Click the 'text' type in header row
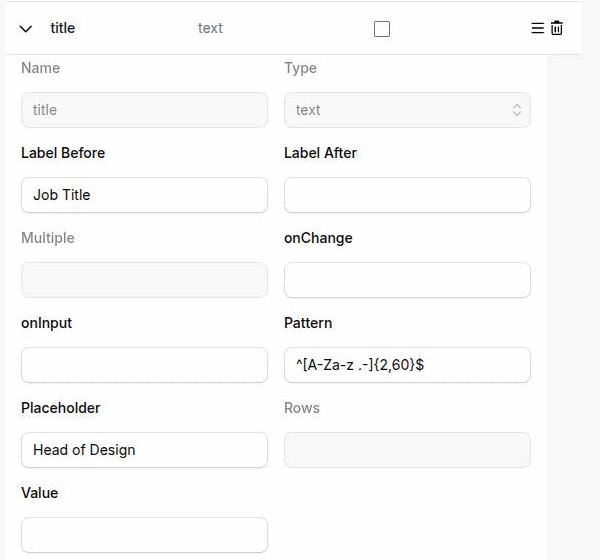This screenshot has height=560, width=600. coord(210,28)
